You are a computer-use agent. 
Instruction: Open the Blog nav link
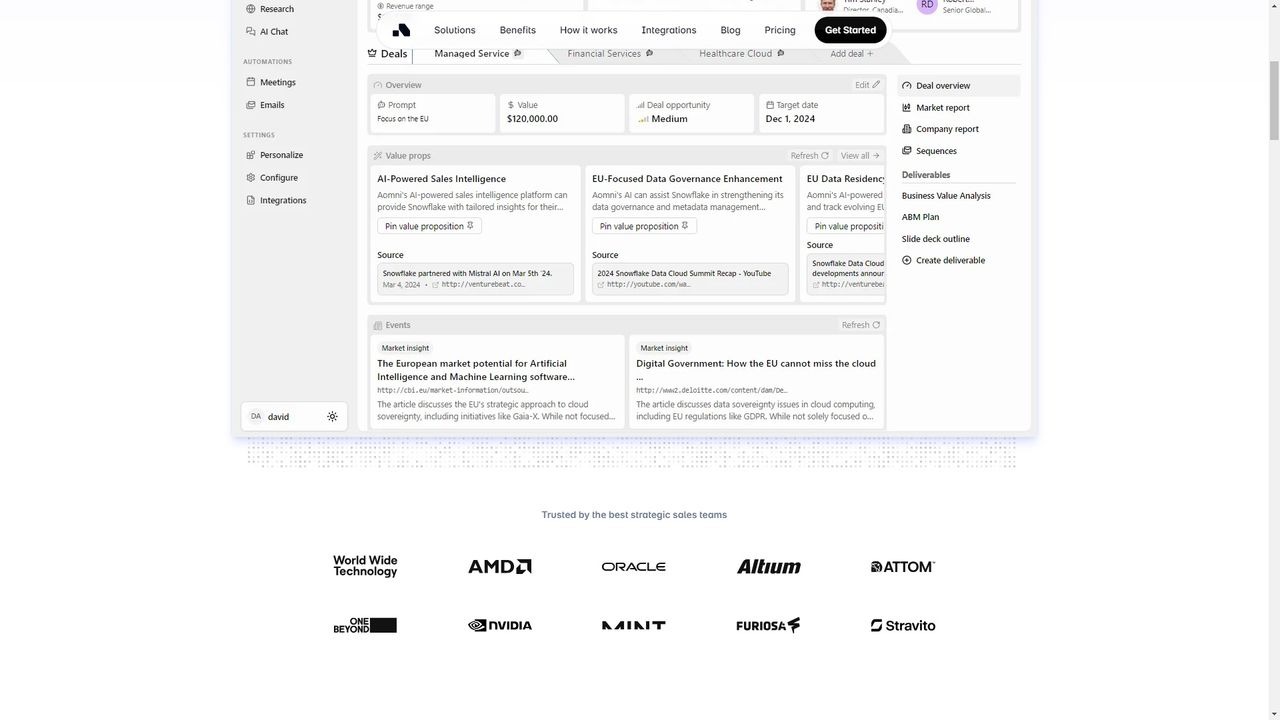[x=731, y=30]
